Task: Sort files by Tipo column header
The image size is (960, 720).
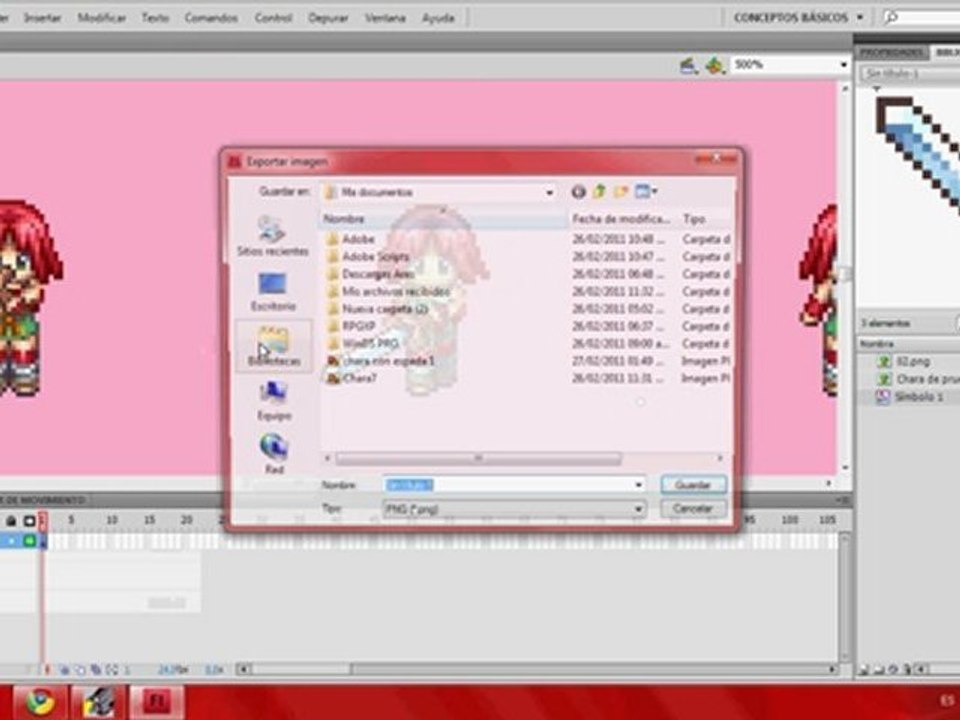Action: tap(704, 219)
